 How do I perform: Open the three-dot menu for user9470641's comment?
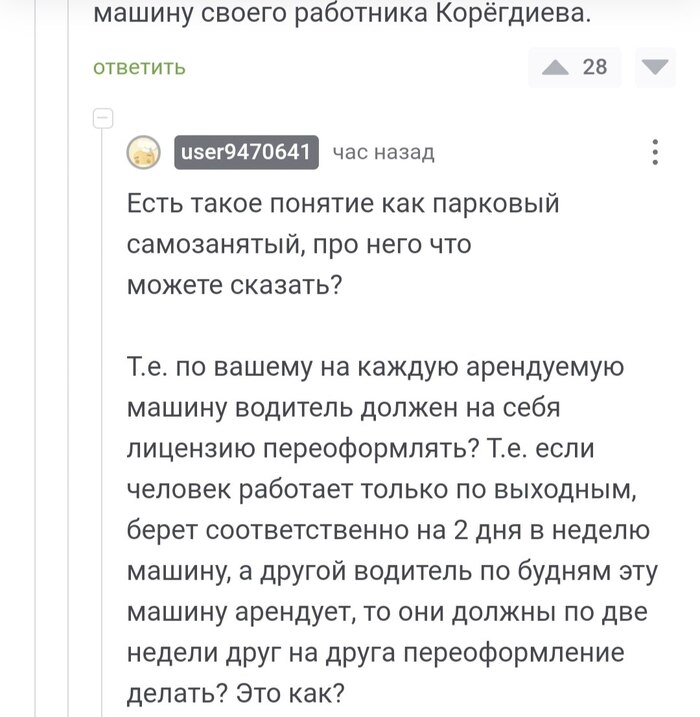coord(655,152)
